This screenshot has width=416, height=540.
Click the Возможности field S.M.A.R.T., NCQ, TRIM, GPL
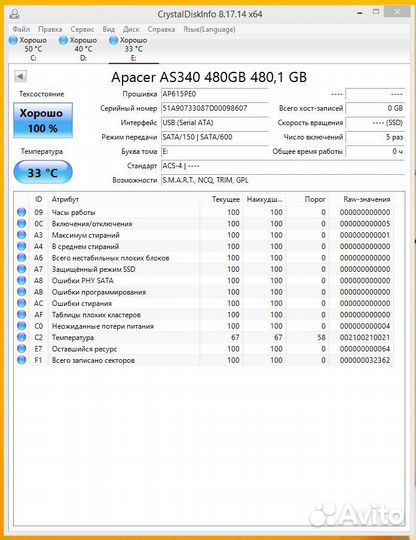[282, 180]
